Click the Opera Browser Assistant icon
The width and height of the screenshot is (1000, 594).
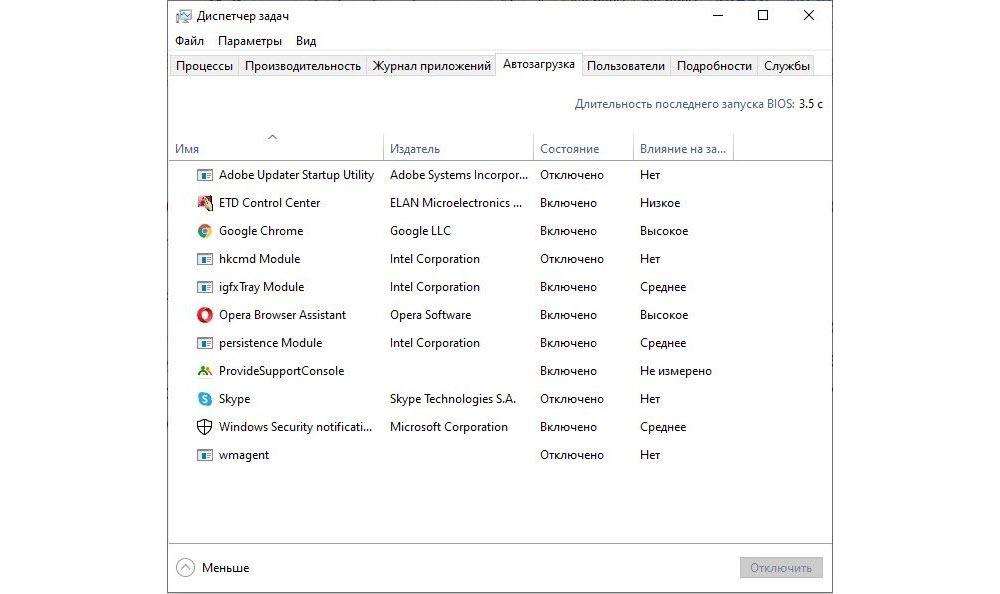coord(204,315)
